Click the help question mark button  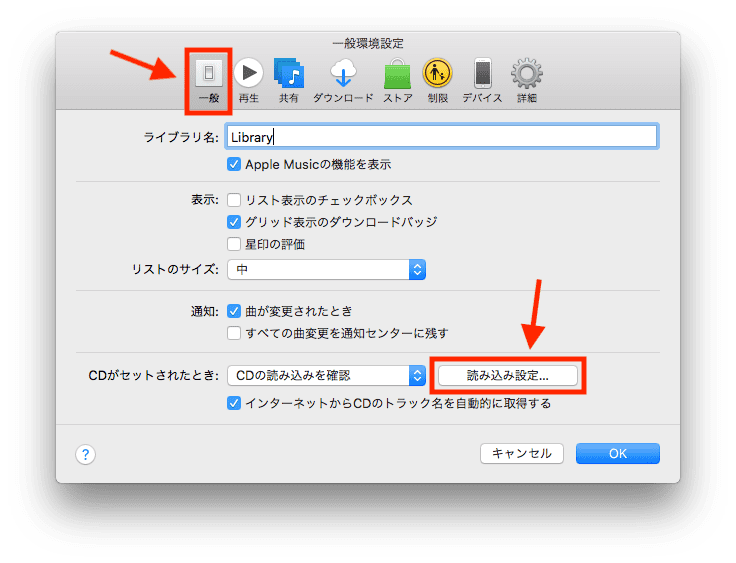pos(85,454)
